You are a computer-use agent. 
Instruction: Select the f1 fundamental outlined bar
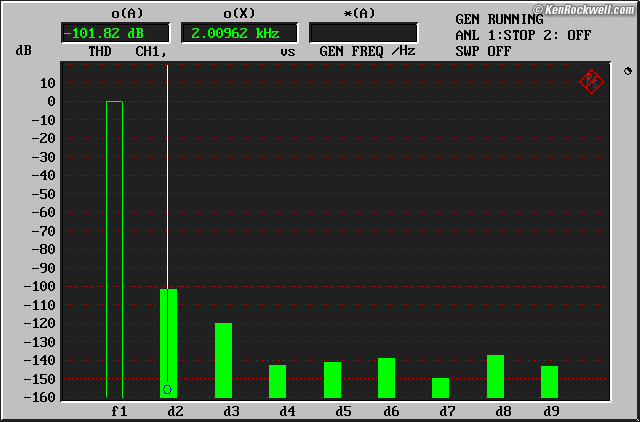click(x=114, y=248)
